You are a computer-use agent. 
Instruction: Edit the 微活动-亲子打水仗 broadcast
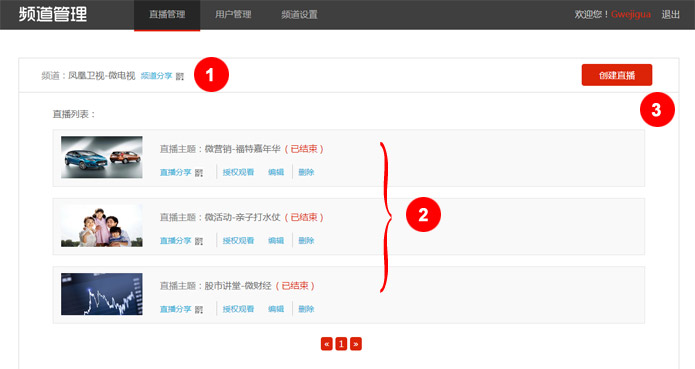(276, 240)
